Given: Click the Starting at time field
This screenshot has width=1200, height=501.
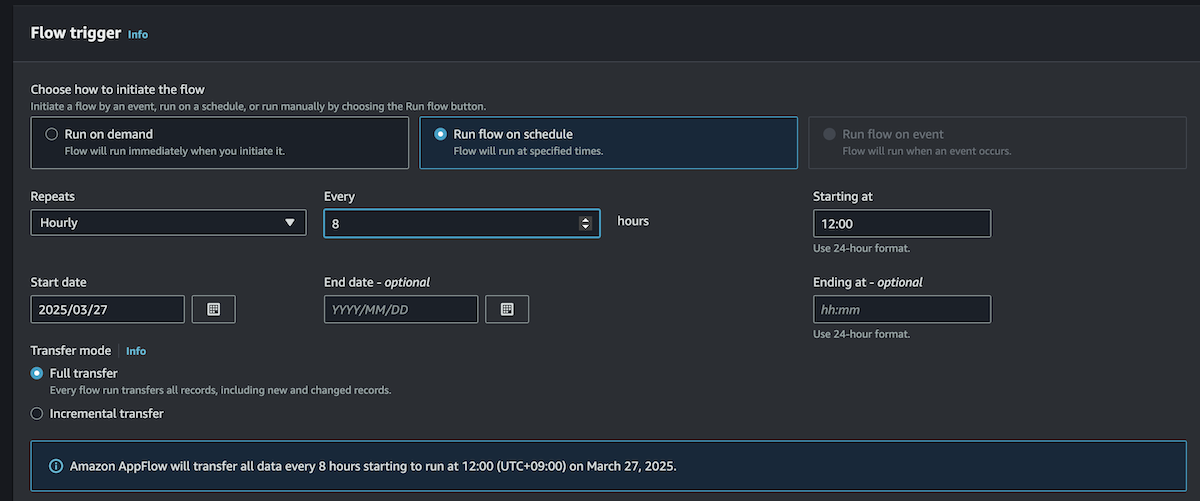Looking at the screenshot, I should coord(902,223).
